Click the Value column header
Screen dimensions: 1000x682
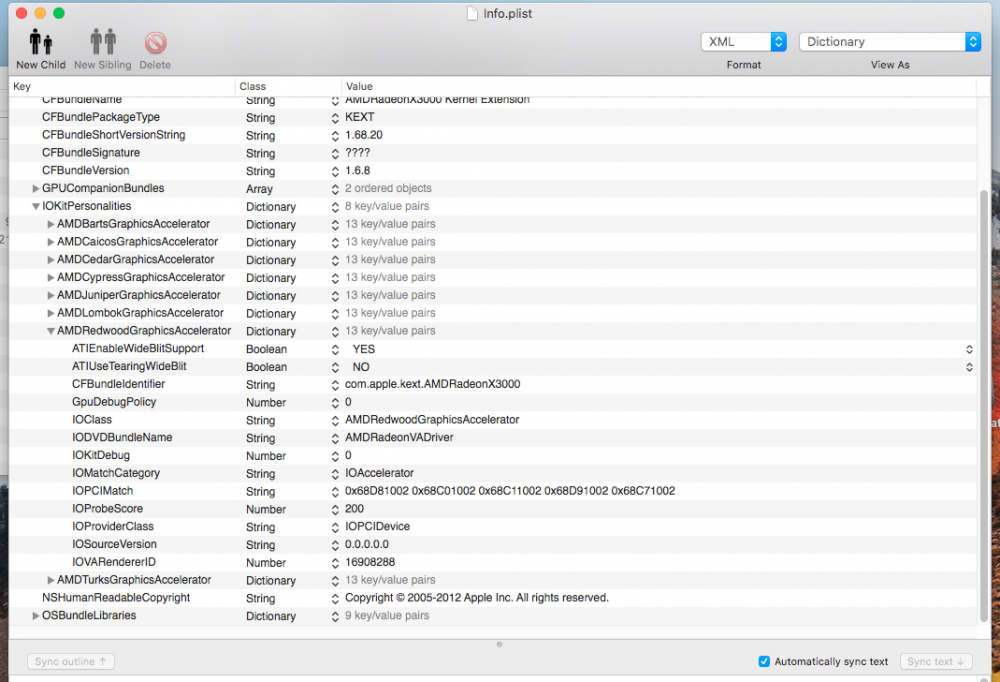point(659,86)
